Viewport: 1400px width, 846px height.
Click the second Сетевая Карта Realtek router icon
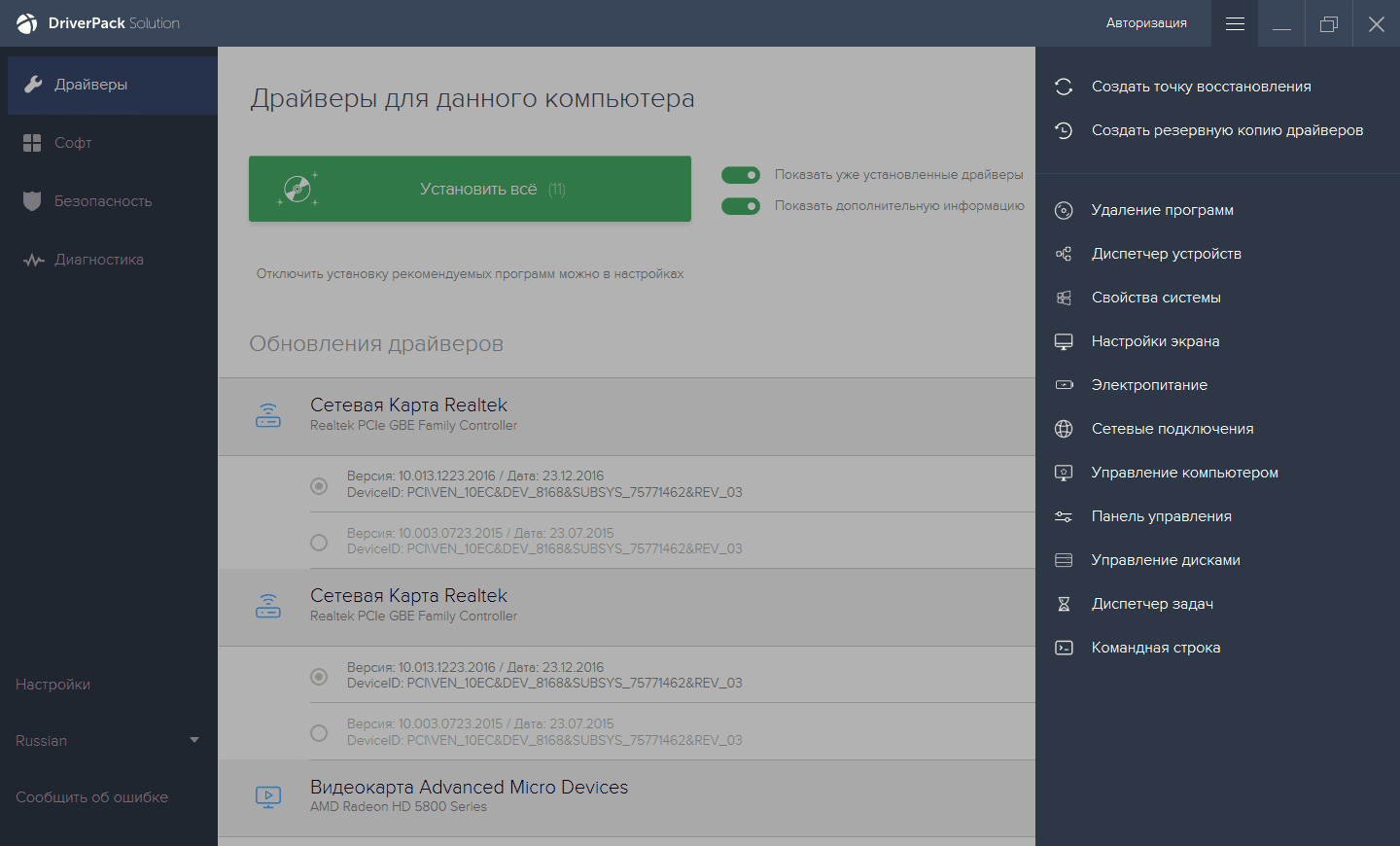(x=268, y=606)
